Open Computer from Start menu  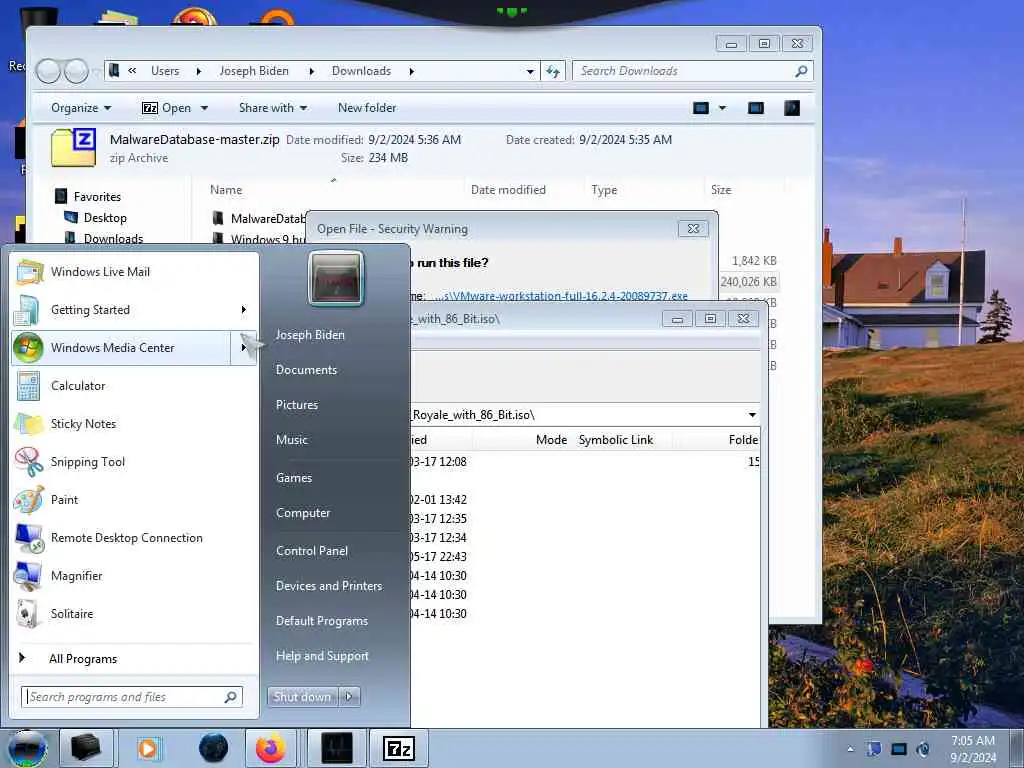(x=303, y=513)
